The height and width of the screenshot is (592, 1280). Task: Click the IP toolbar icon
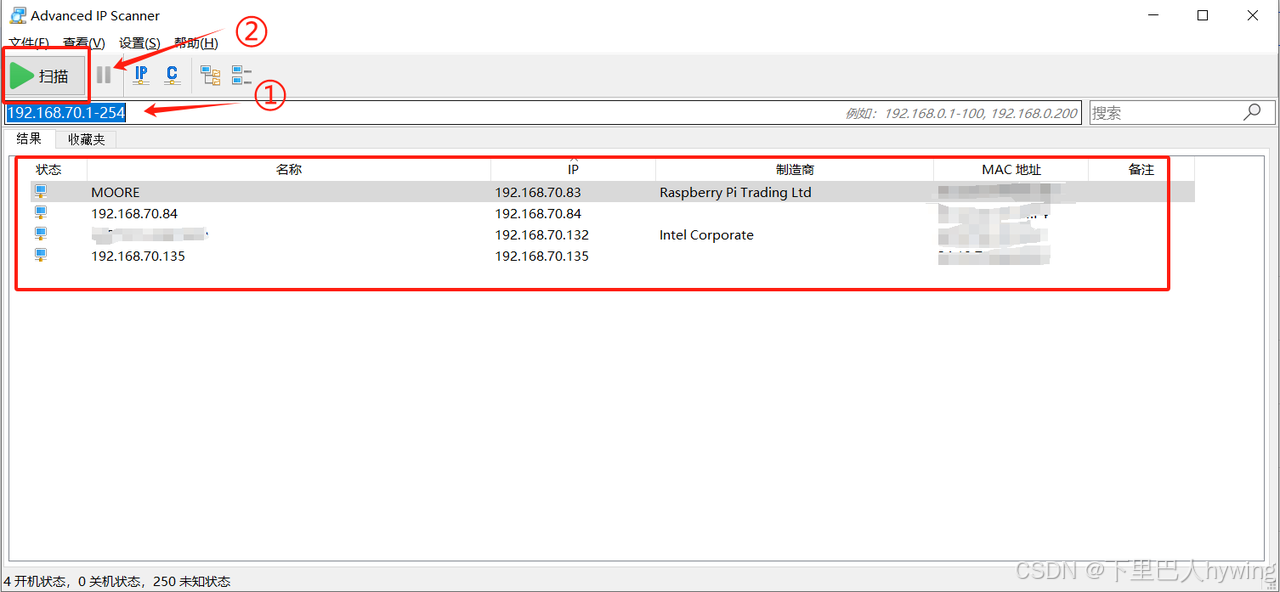click(141, 75)
